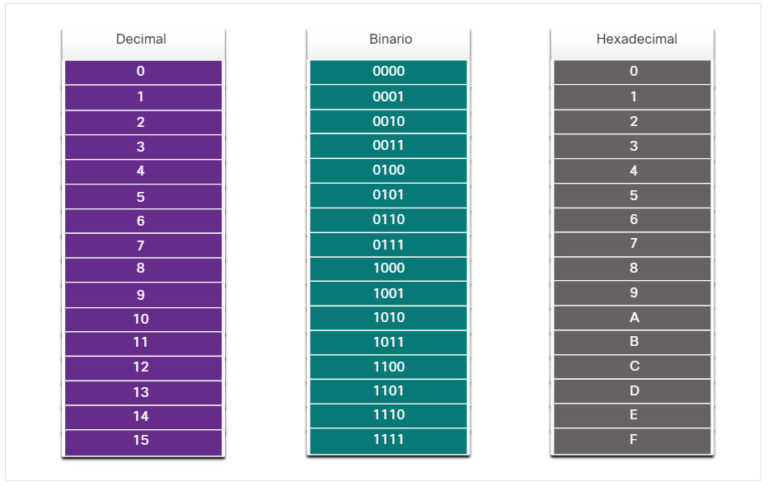This screenshot has height=486, width=768.
Task: Select the hexadecimal cell A
Action: coord(632,318)
